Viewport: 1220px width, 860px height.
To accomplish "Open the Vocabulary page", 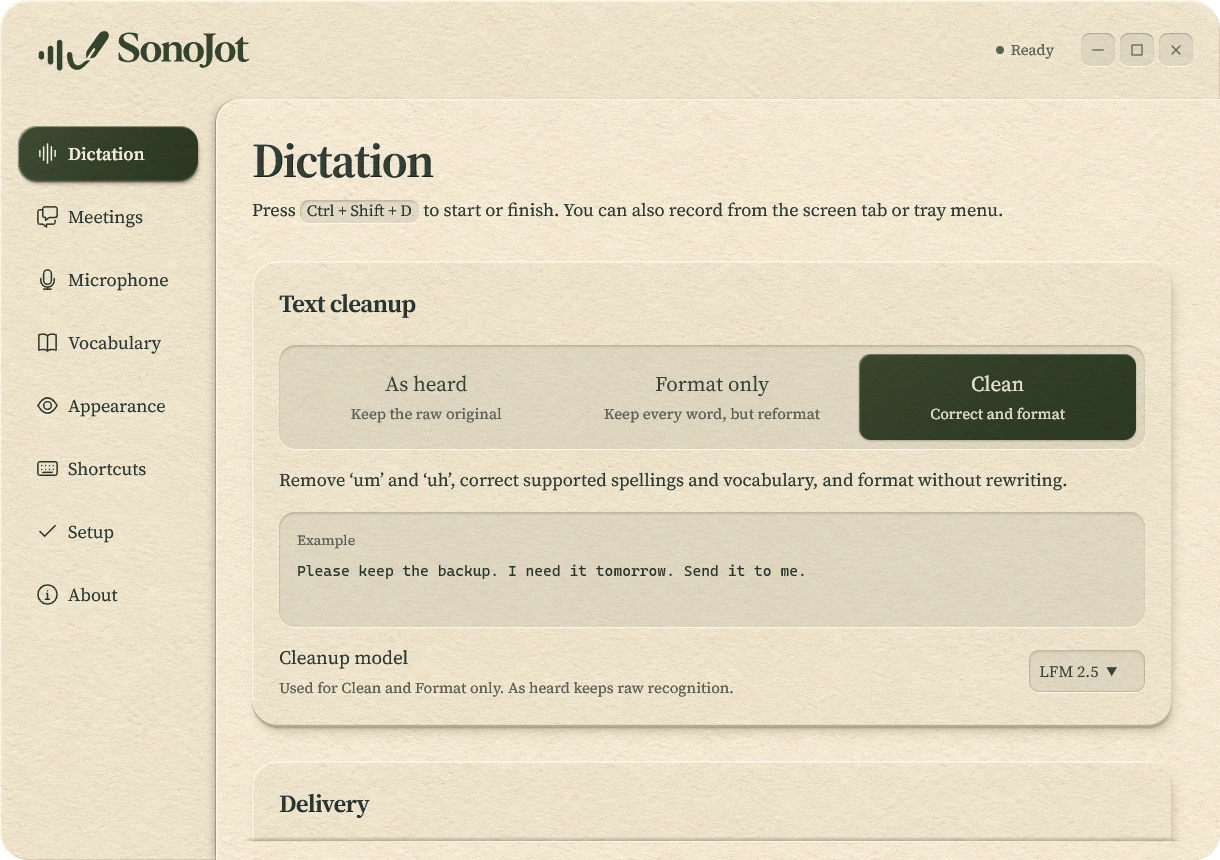I will [x=108, y=343].
